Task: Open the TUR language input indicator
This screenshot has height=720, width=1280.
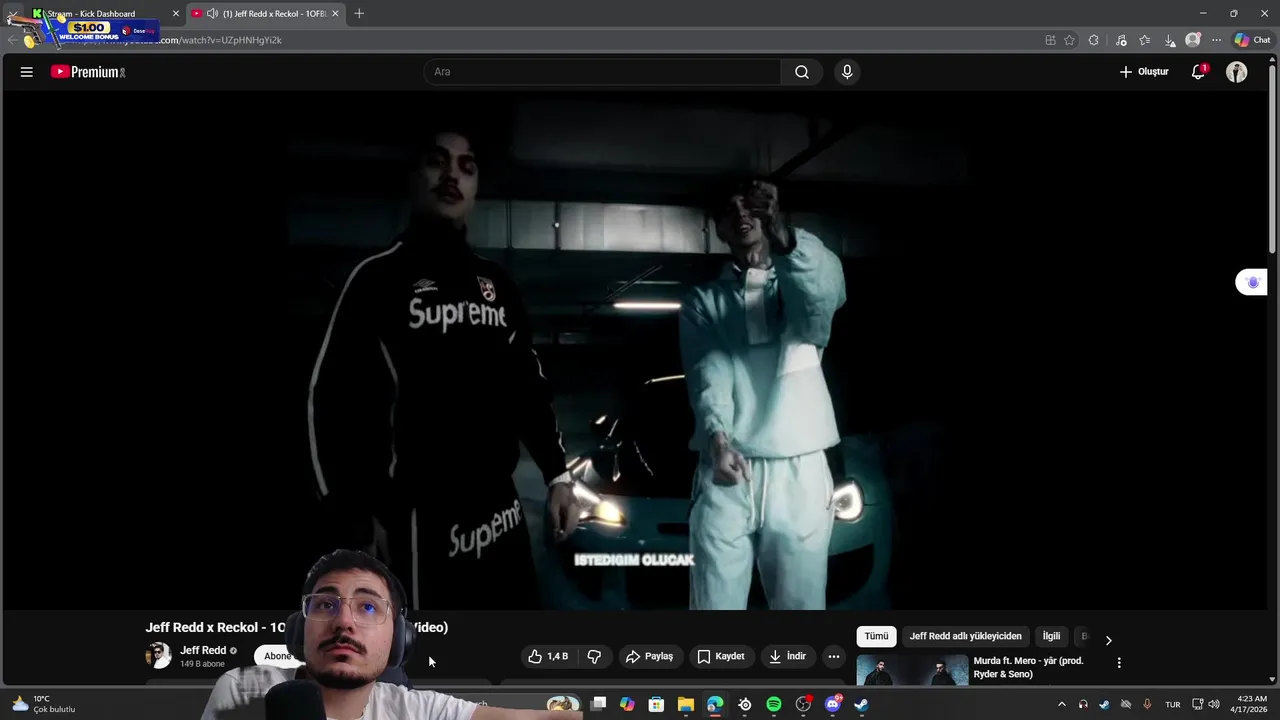Action: [1173, 705]
